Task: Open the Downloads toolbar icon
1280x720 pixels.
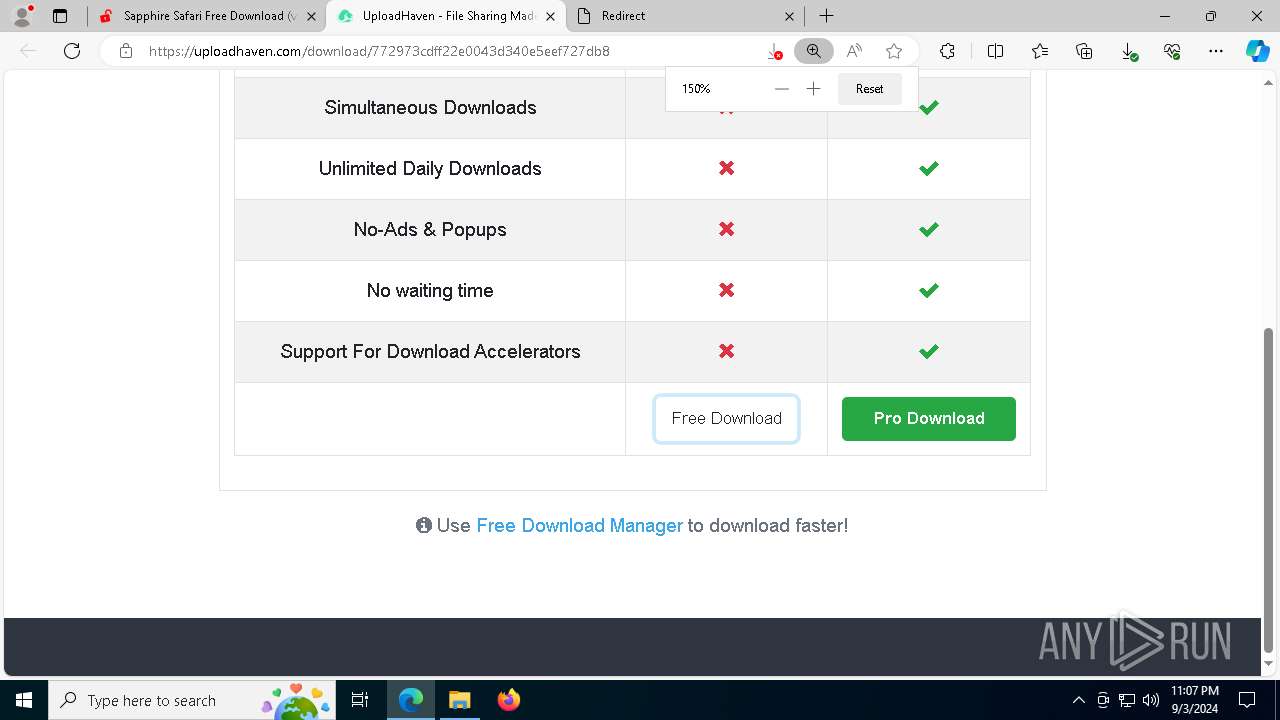Action: point(1128,51)
